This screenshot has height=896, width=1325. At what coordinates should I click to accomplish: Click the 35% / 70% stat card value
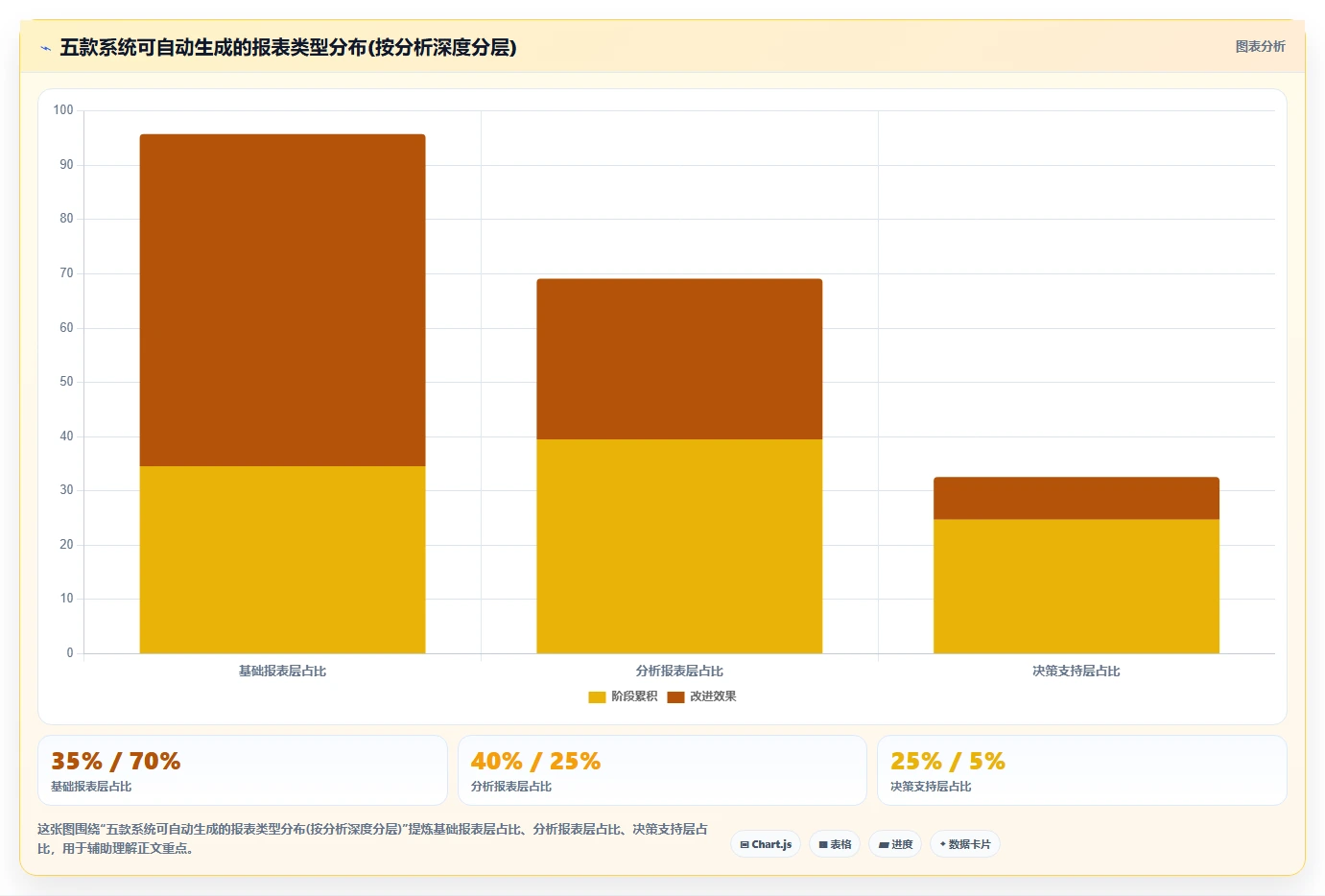click(116, 762)
